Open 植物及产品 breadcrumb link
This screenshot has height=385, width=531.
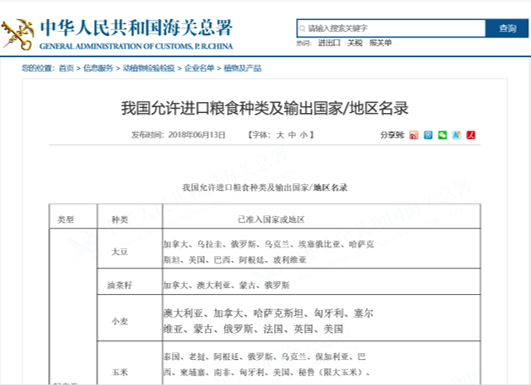242,68
